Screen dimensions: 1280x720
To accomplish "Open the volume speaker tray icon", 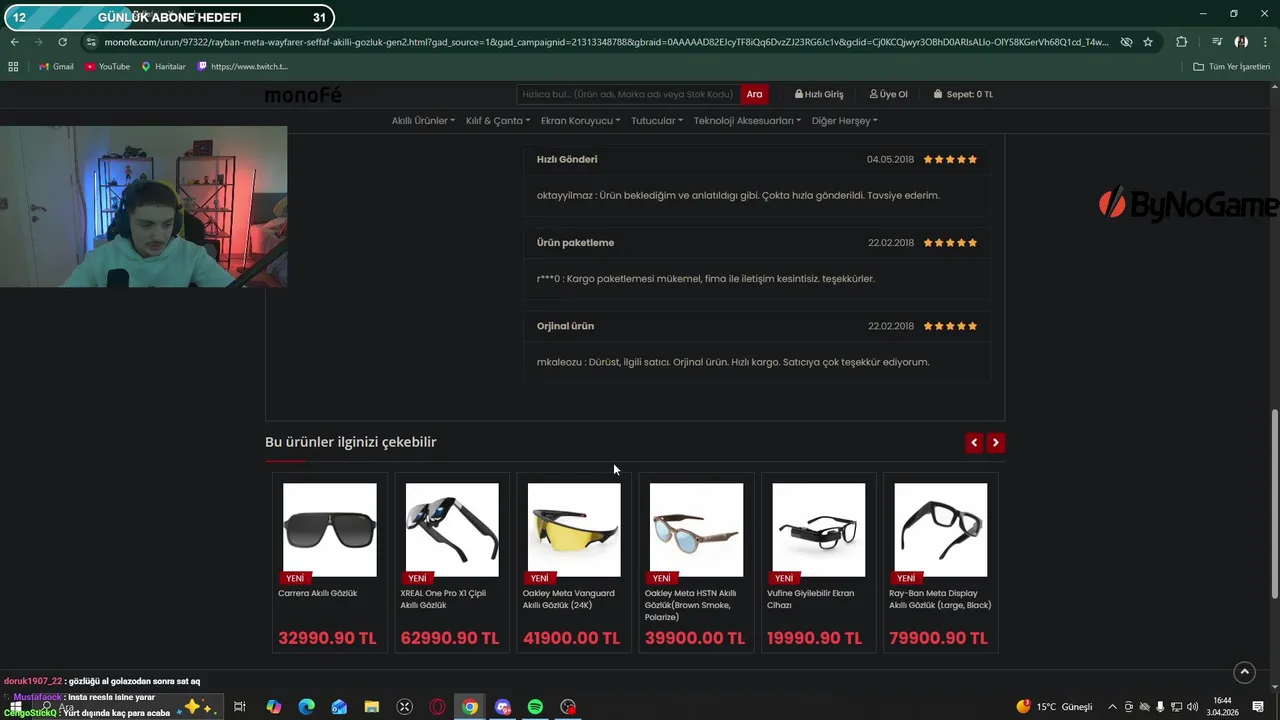I will (x=1192, y=707).
